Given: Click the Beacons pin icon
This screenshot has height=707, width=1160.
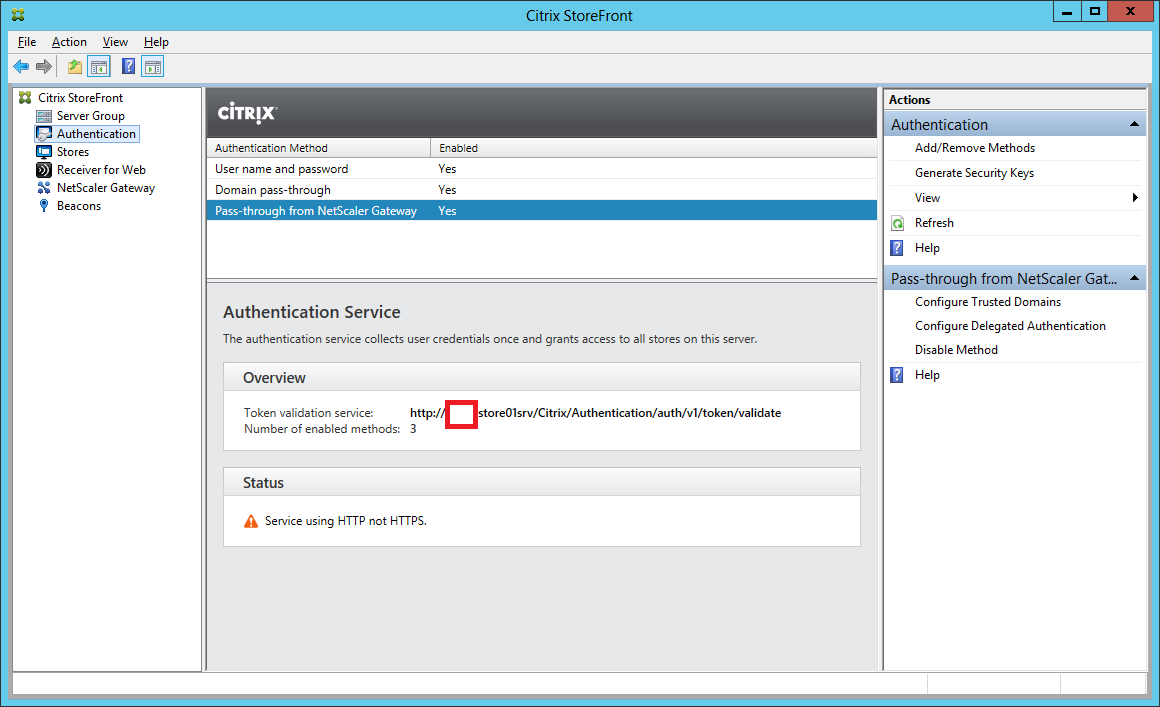Looking at the screenshot, I should 44,206.
